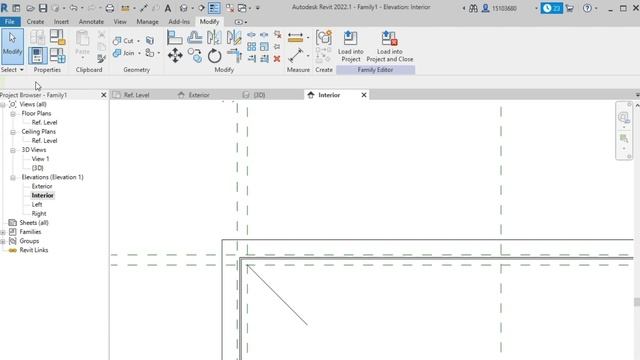Click the Text (A) icon in Quick Access

pyautogui.click(x=168, y=8)
